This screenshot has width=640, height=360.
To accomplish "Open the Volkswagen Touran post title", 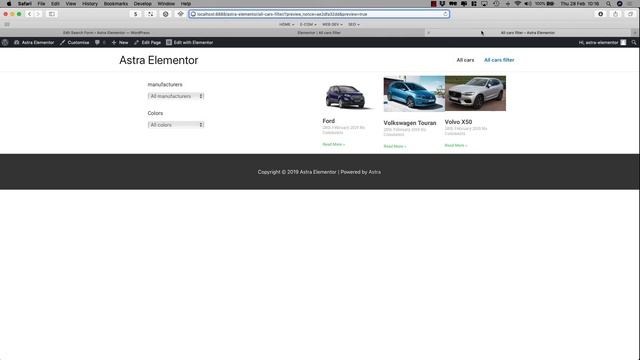I will coord(410,123).
